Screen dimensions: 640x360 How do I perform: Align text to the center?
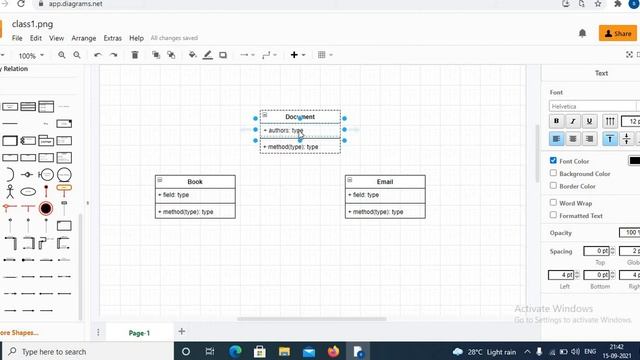(573, 139)
